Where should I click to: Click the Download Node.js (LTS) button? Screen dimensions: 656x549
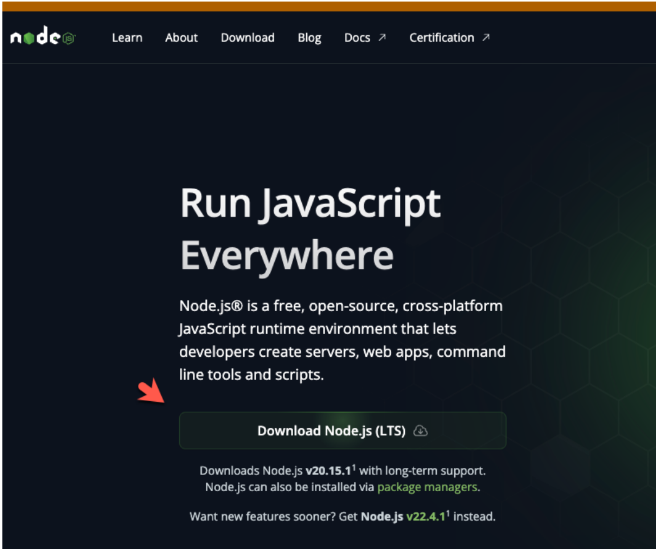(343, 431)
